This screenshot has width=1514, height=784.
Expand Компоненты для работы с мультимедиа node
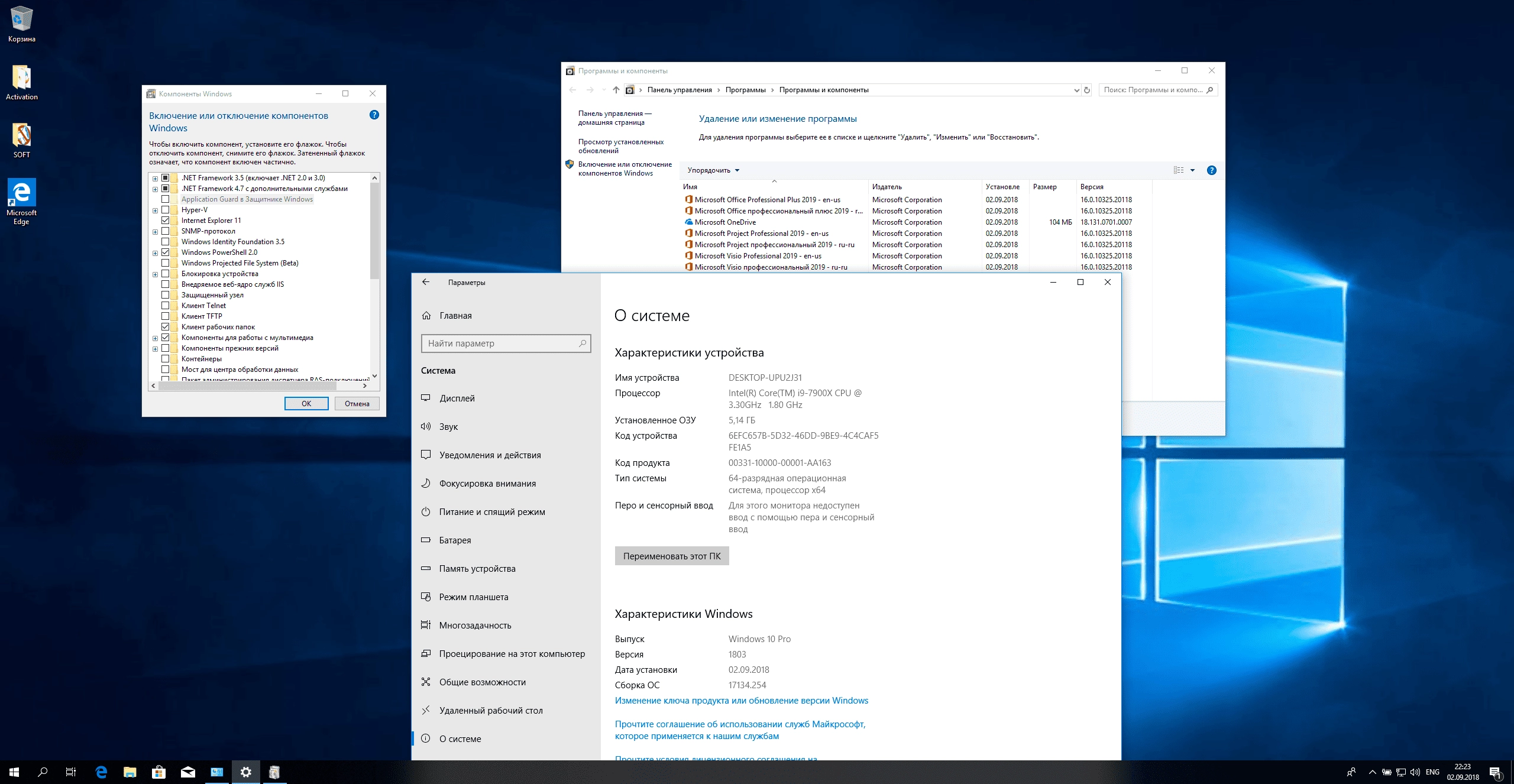(x=155, y=338)
